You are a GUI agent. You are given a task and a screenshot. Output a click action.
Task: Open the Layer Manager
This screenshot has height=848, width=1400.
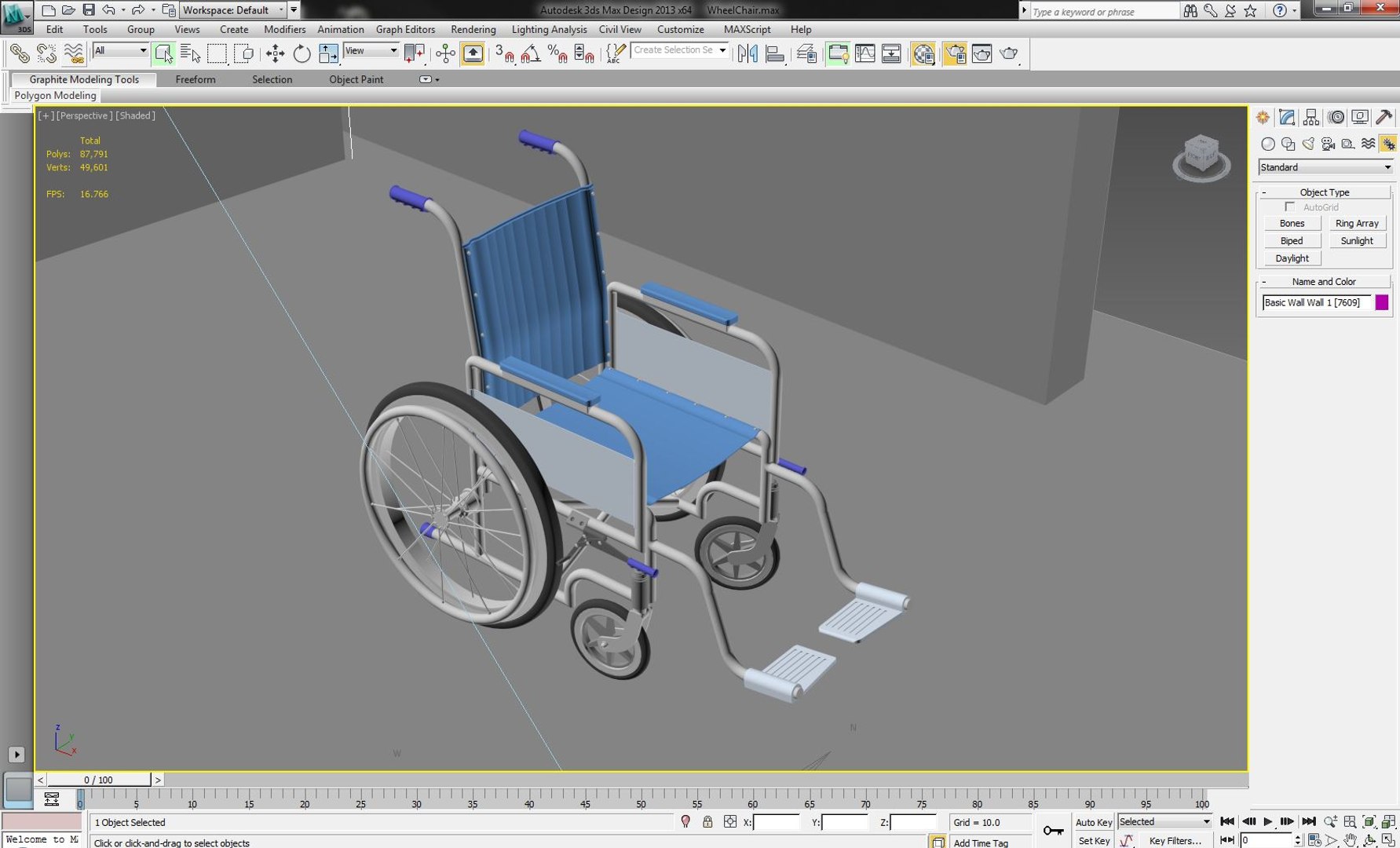[806, 53]
